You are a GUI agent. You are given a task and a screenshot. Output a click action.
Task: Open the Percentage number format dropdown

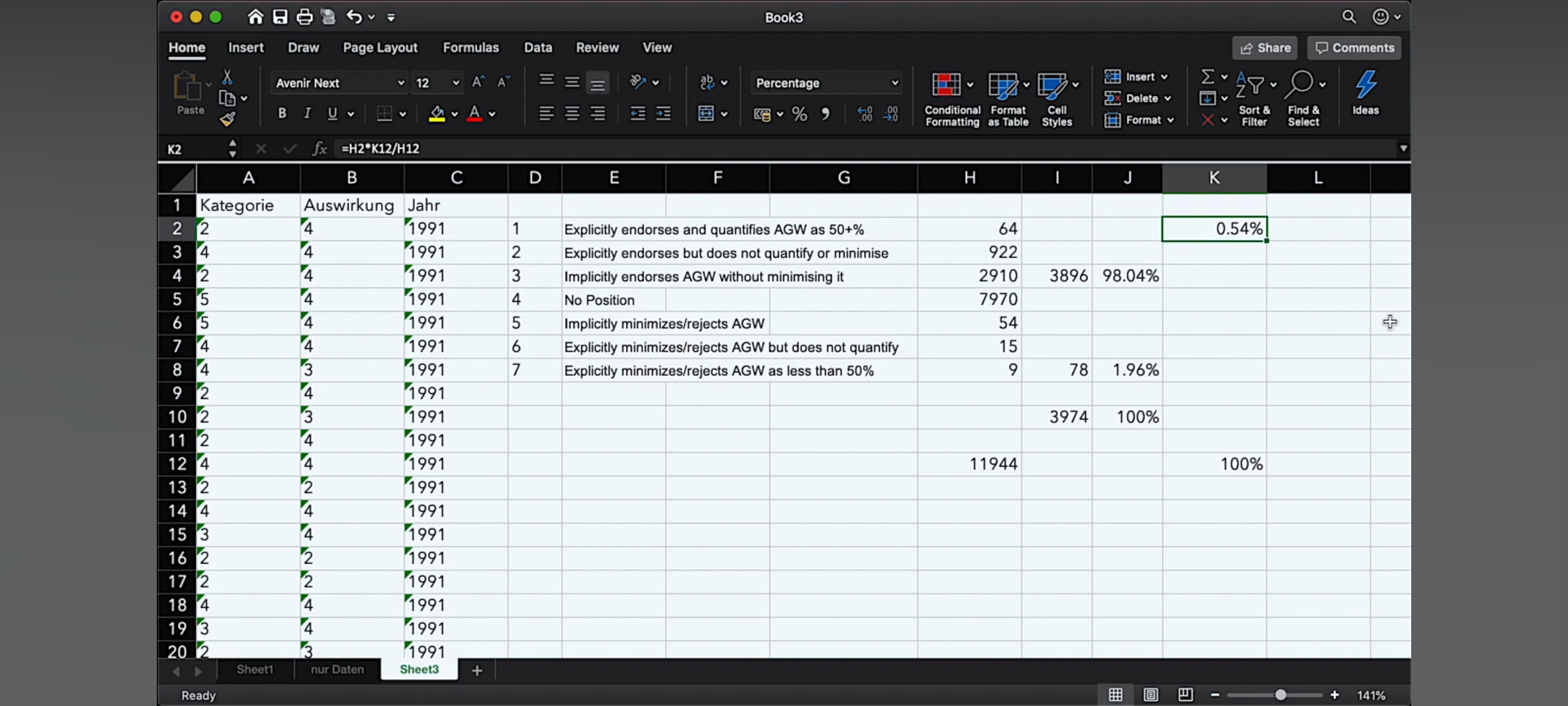[894, 83]
